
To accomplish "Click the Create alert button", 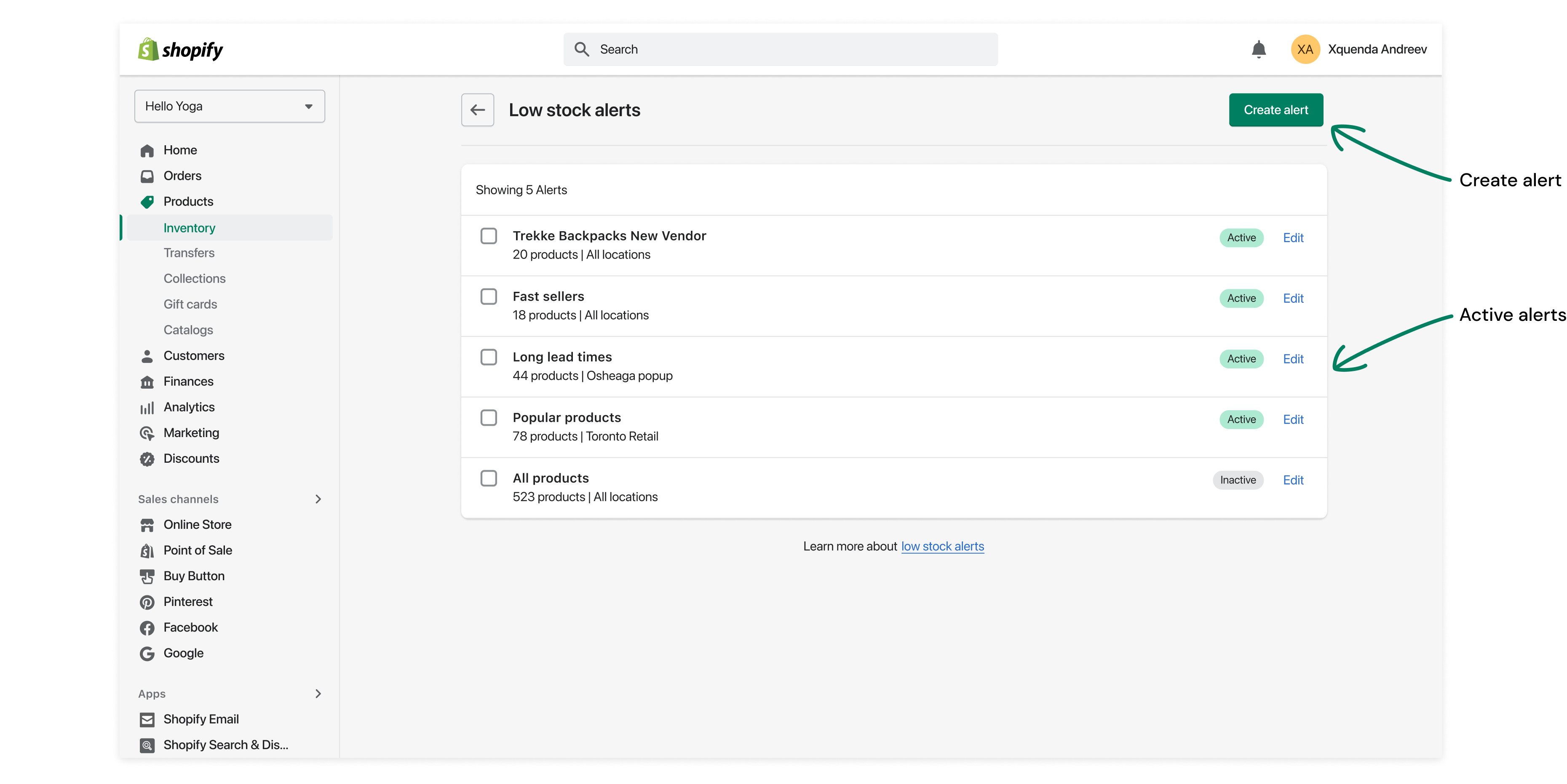I will (1276, 110).
